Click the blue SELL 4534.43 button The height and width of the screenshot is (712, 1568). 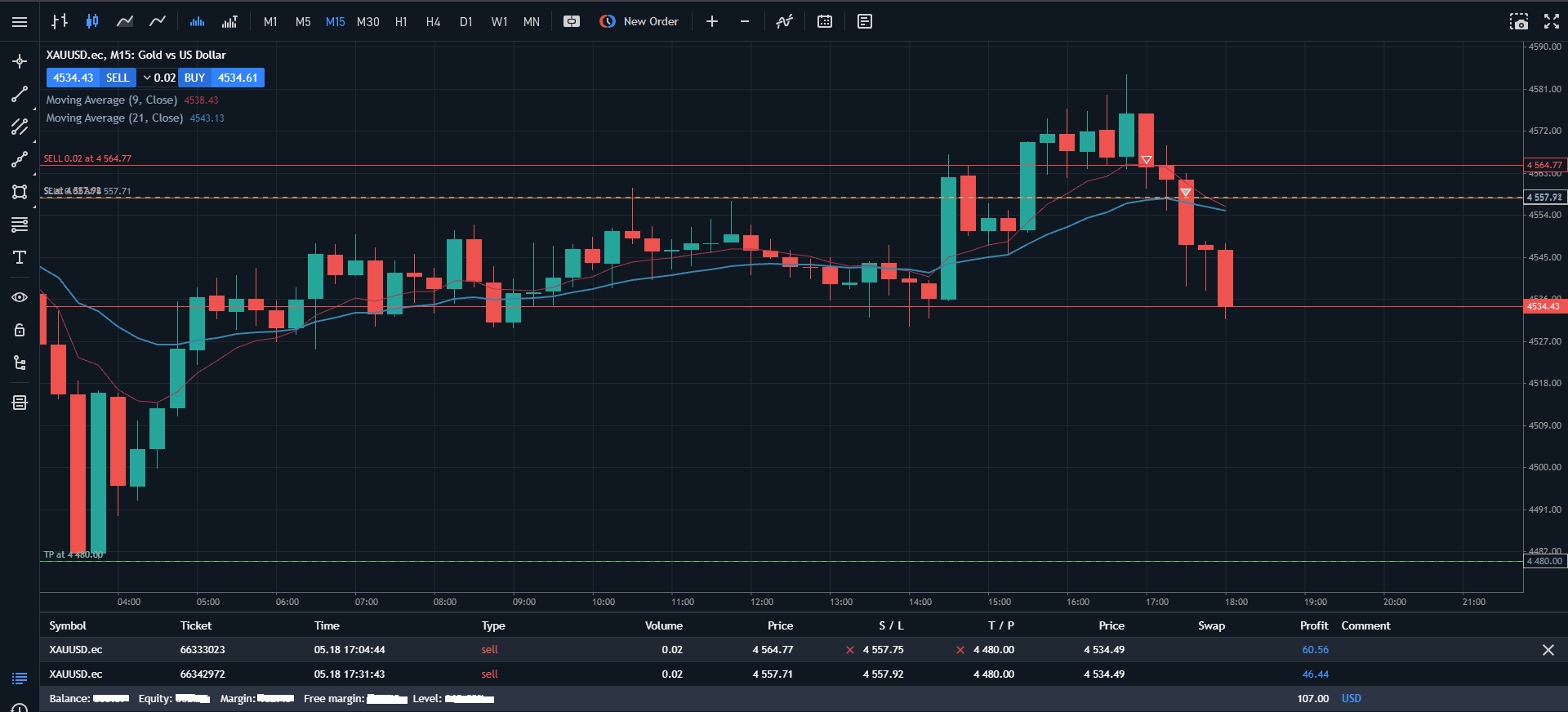click(x=91, y=78)
